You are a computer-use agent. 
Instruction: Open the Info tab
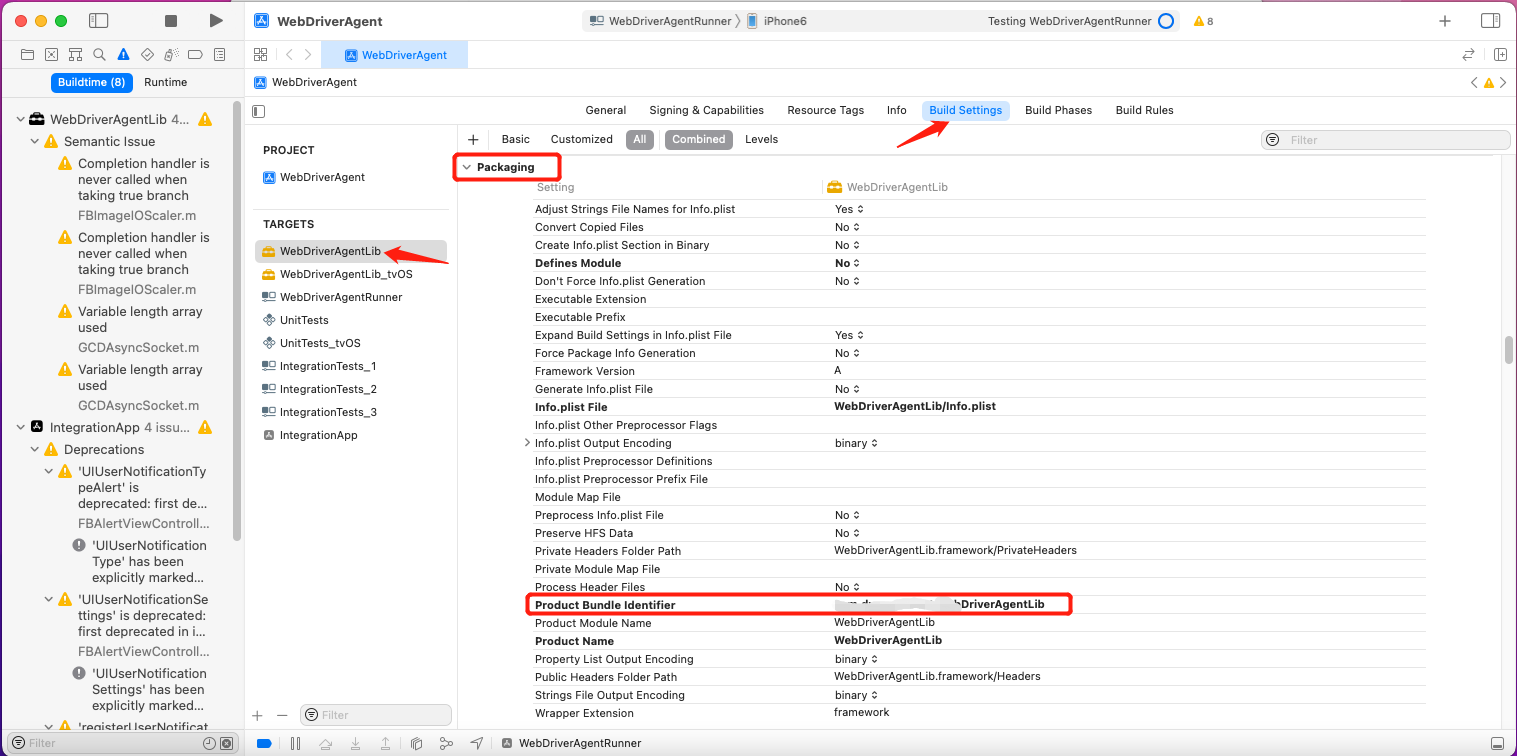click(897, 110)
